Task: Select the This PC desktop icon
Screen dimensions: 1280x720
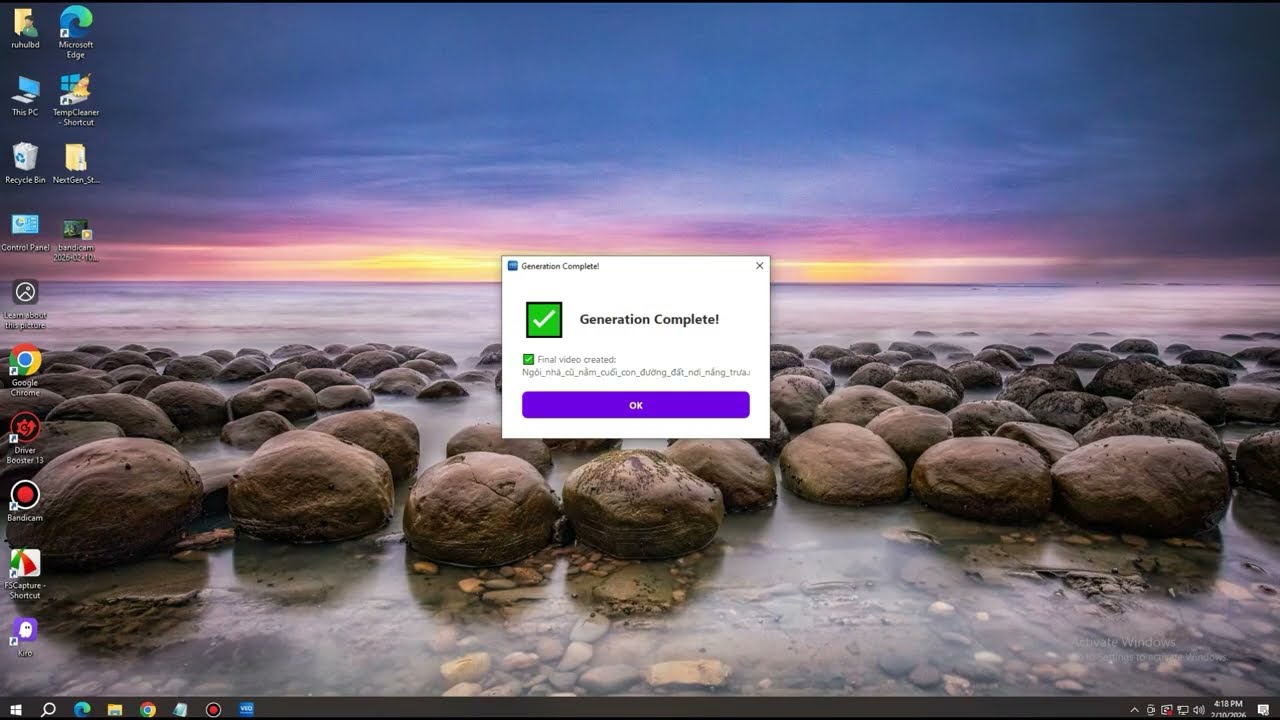Action: click(x=25, y=96)
